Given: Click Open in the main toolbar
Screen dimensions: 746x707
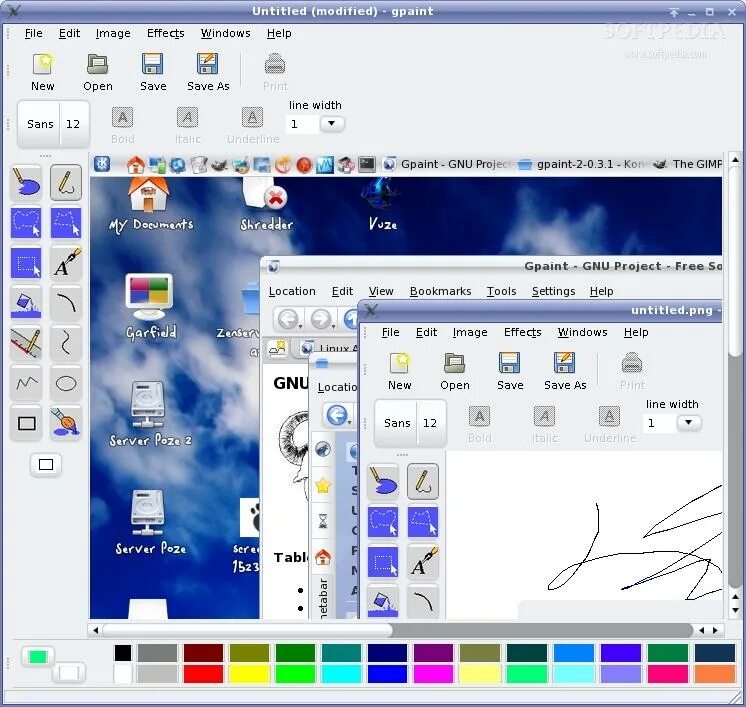Looking at the screenshot, I should (x=98, y=72).
